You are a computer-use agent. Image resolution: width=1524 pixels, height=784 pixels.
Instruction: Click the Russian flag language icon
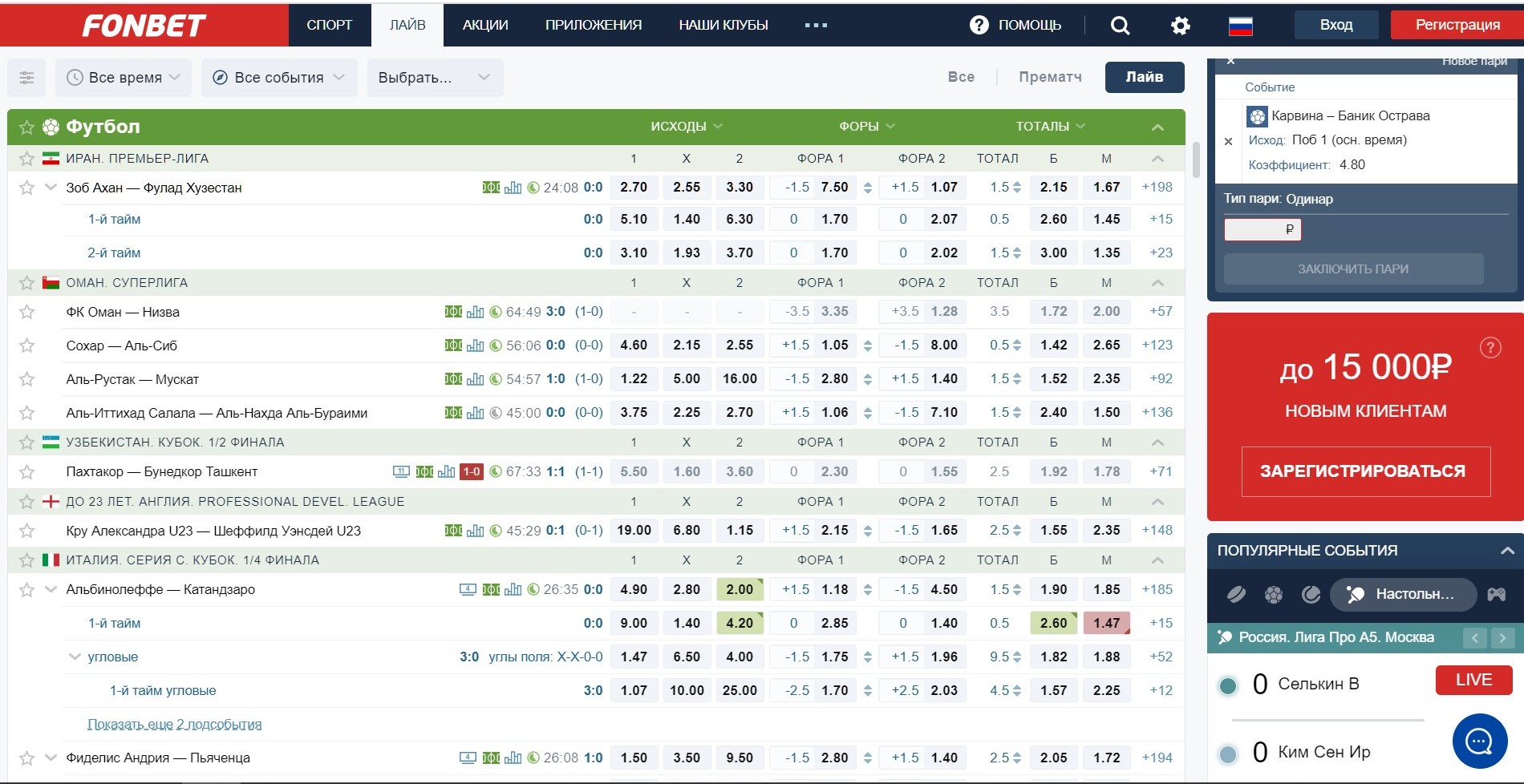[1240, 26]
